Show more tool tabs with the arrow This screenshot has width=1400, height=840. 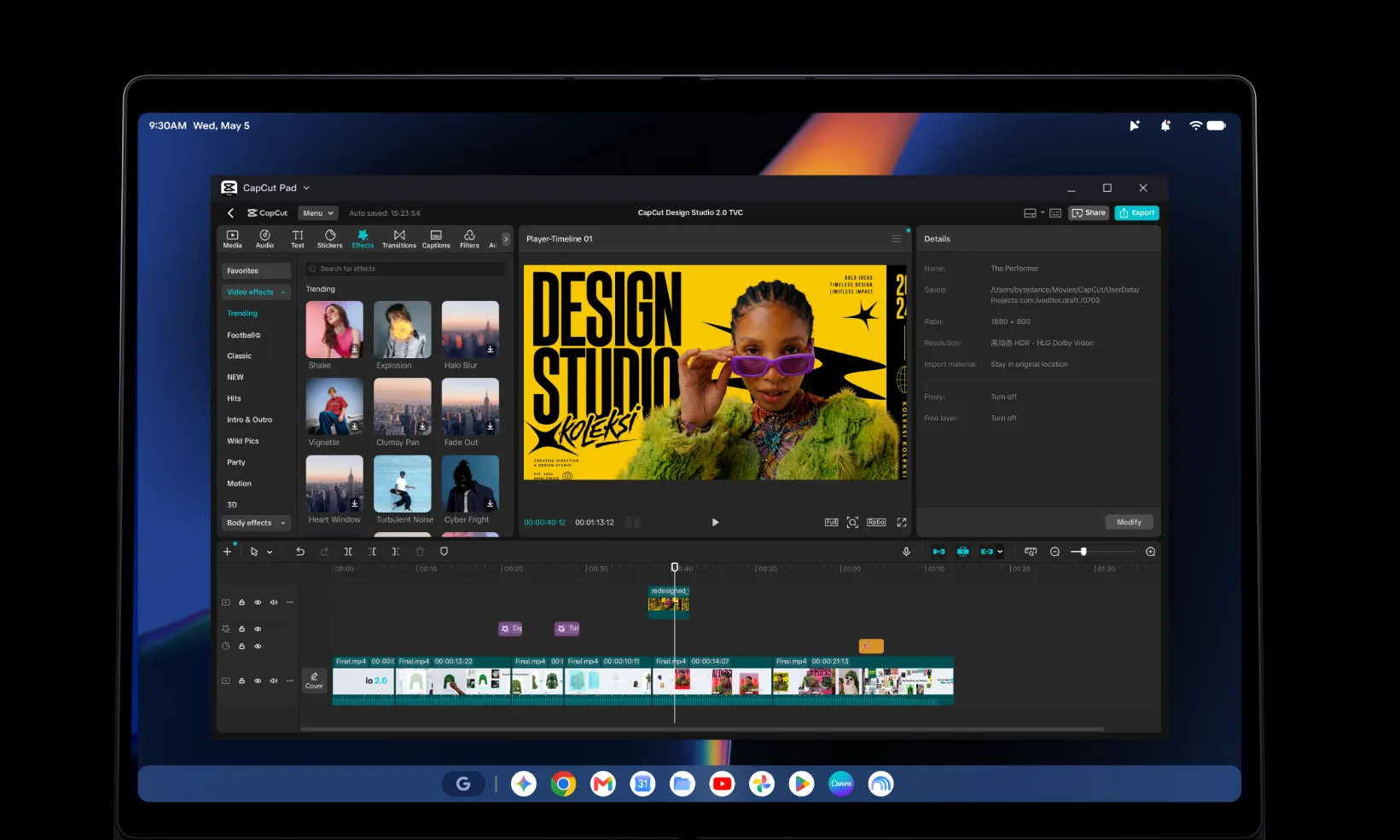click(x=506, y=240)
